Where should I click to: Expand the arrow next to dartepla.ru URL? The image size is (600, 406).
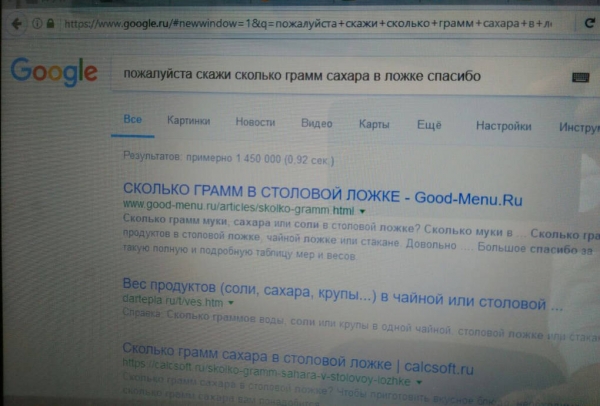pos(231,303)
